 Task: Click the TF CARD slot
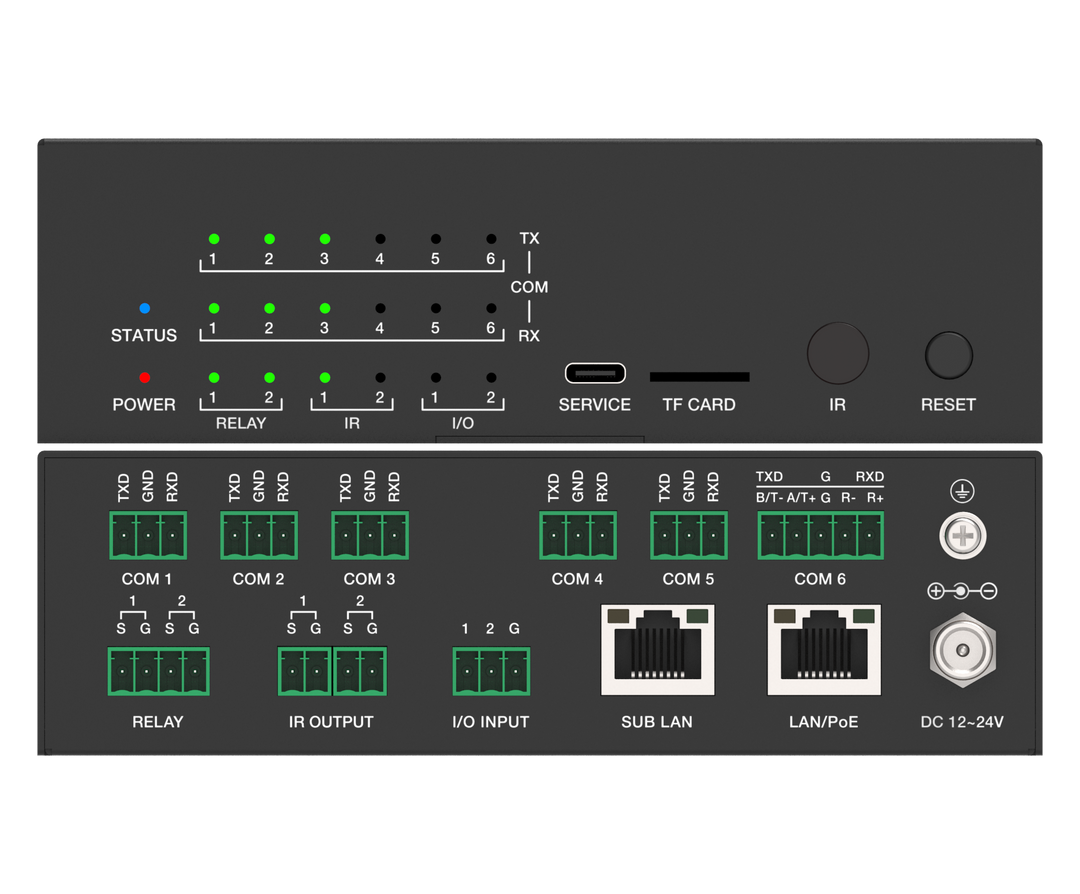point(699,377)
